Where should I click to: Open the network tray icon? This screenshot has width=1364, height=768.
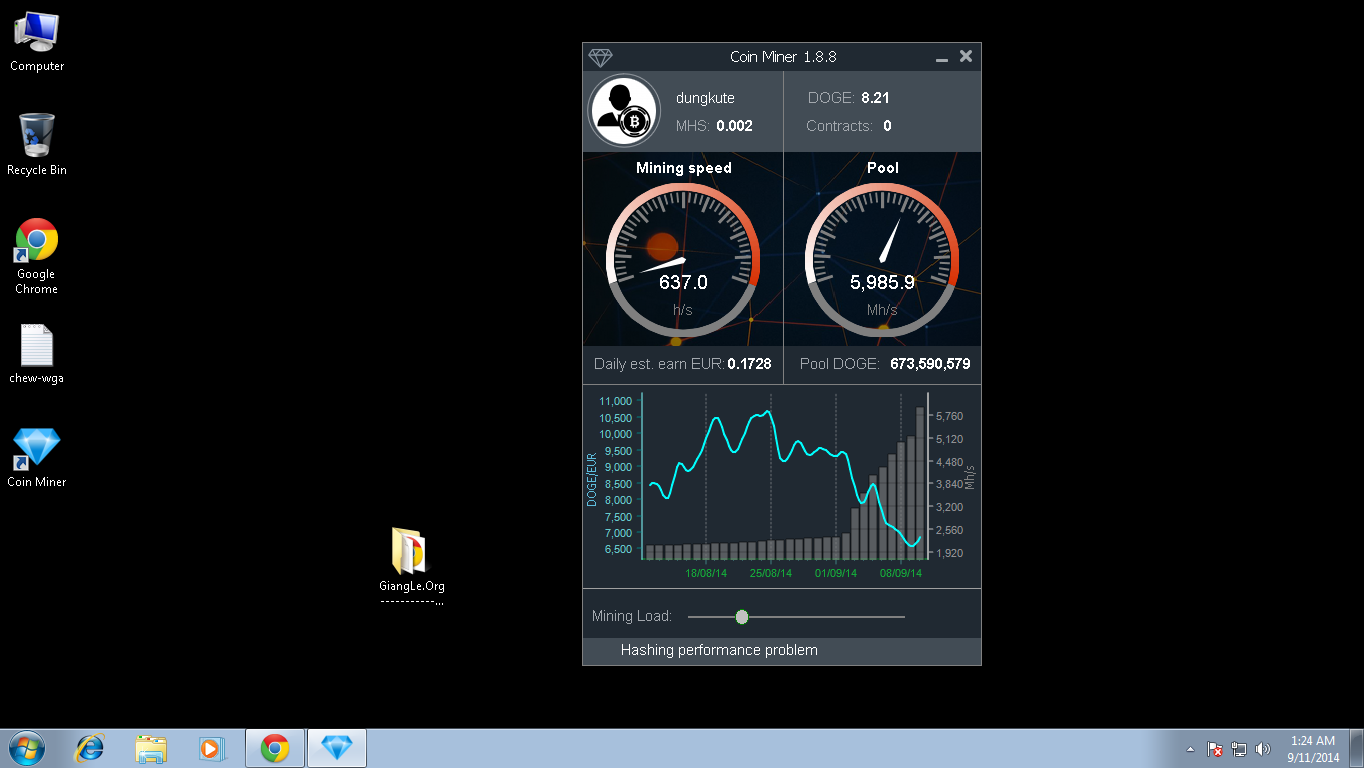tap(1239, 749)
